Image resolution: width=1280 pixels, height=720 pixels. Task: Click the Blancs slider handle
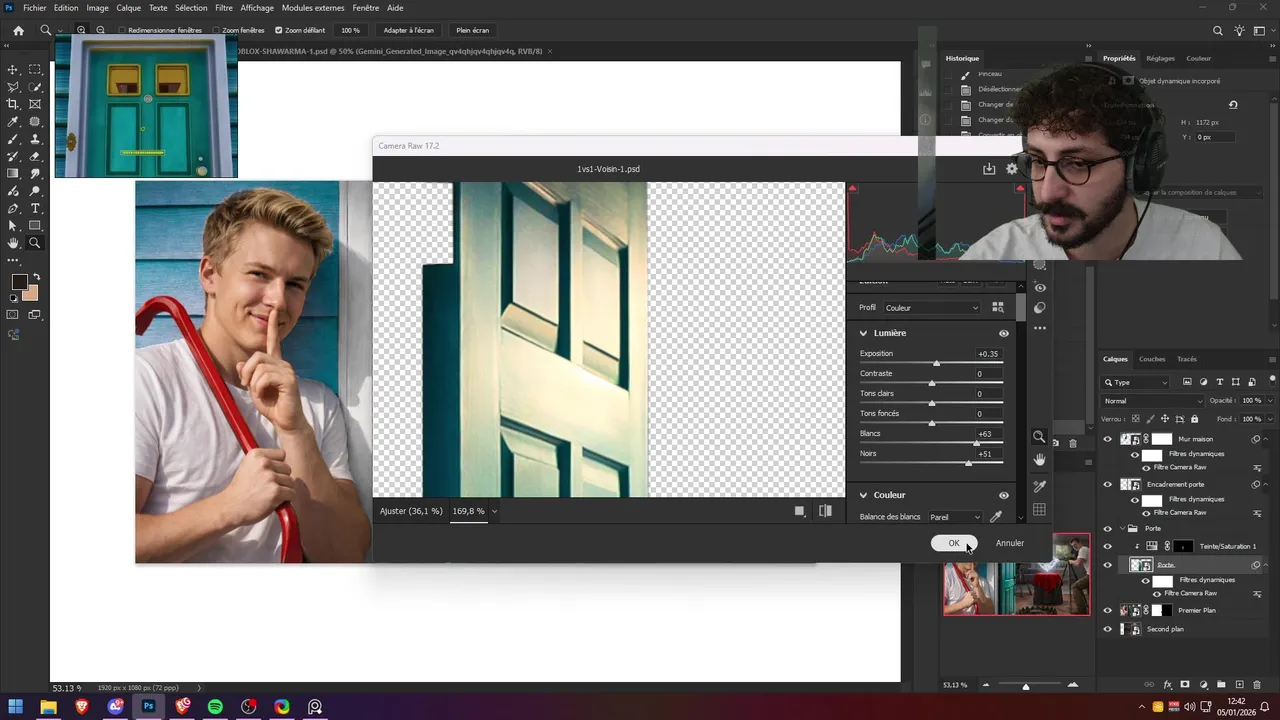coord(976,443)
